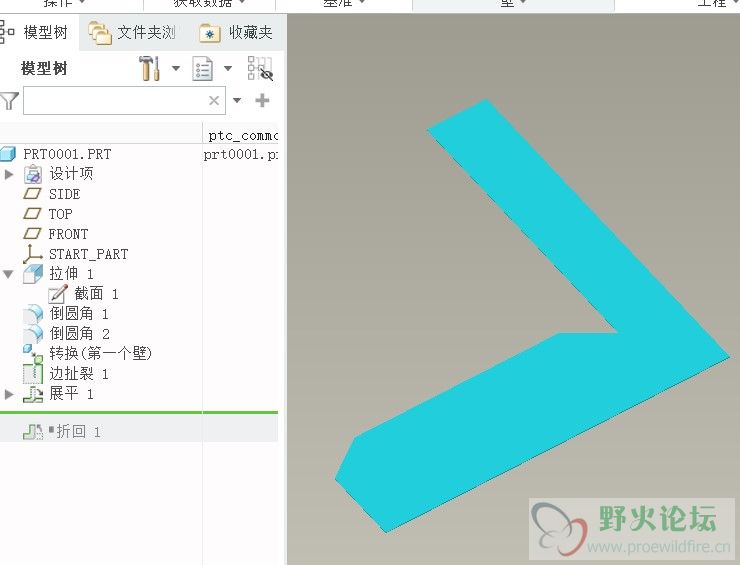Image resolution: width=740 pixels, height=565 pixels.
Task: Click the 倒圆角 2 round icon
Action: pyautogui.click(x=33, y=334)
